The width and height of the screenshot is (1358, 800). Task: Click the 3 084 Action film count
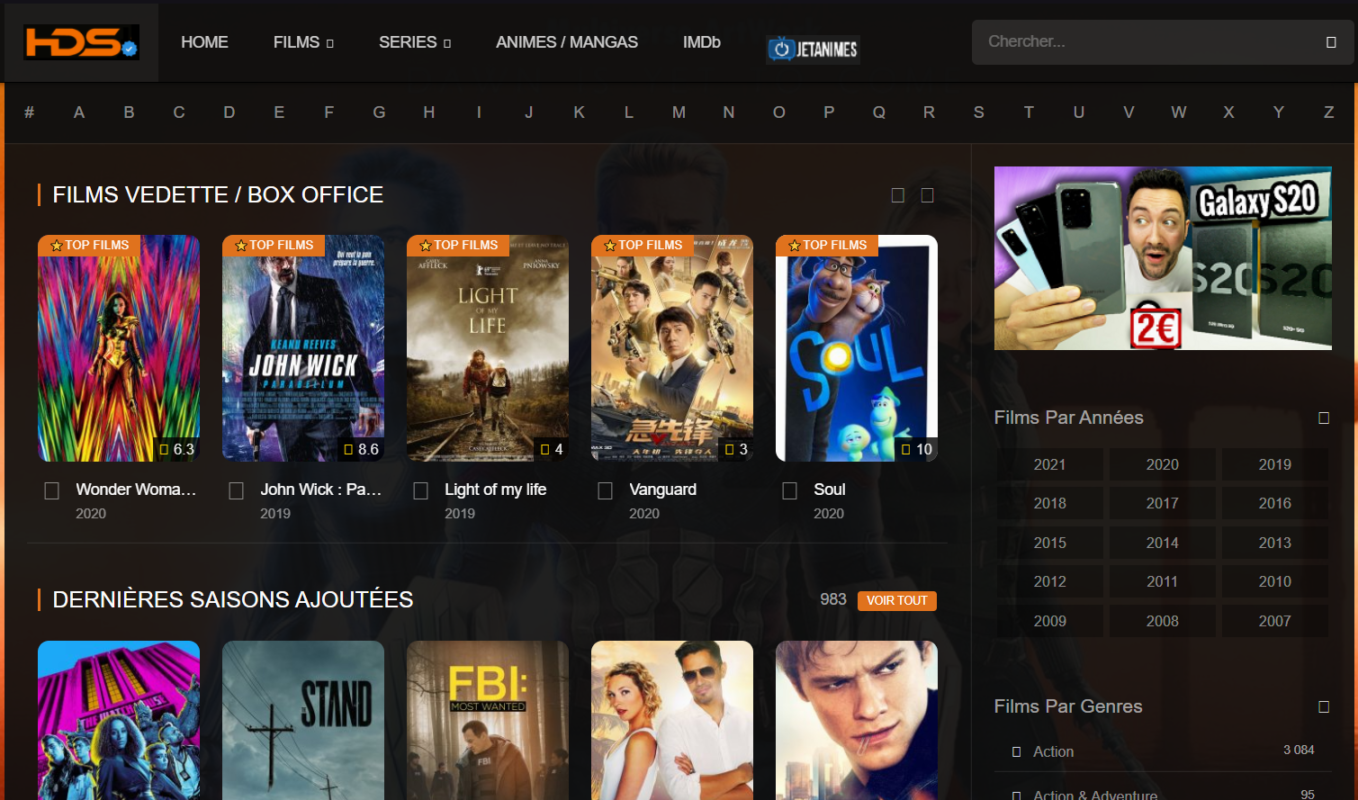point(1298,750)
